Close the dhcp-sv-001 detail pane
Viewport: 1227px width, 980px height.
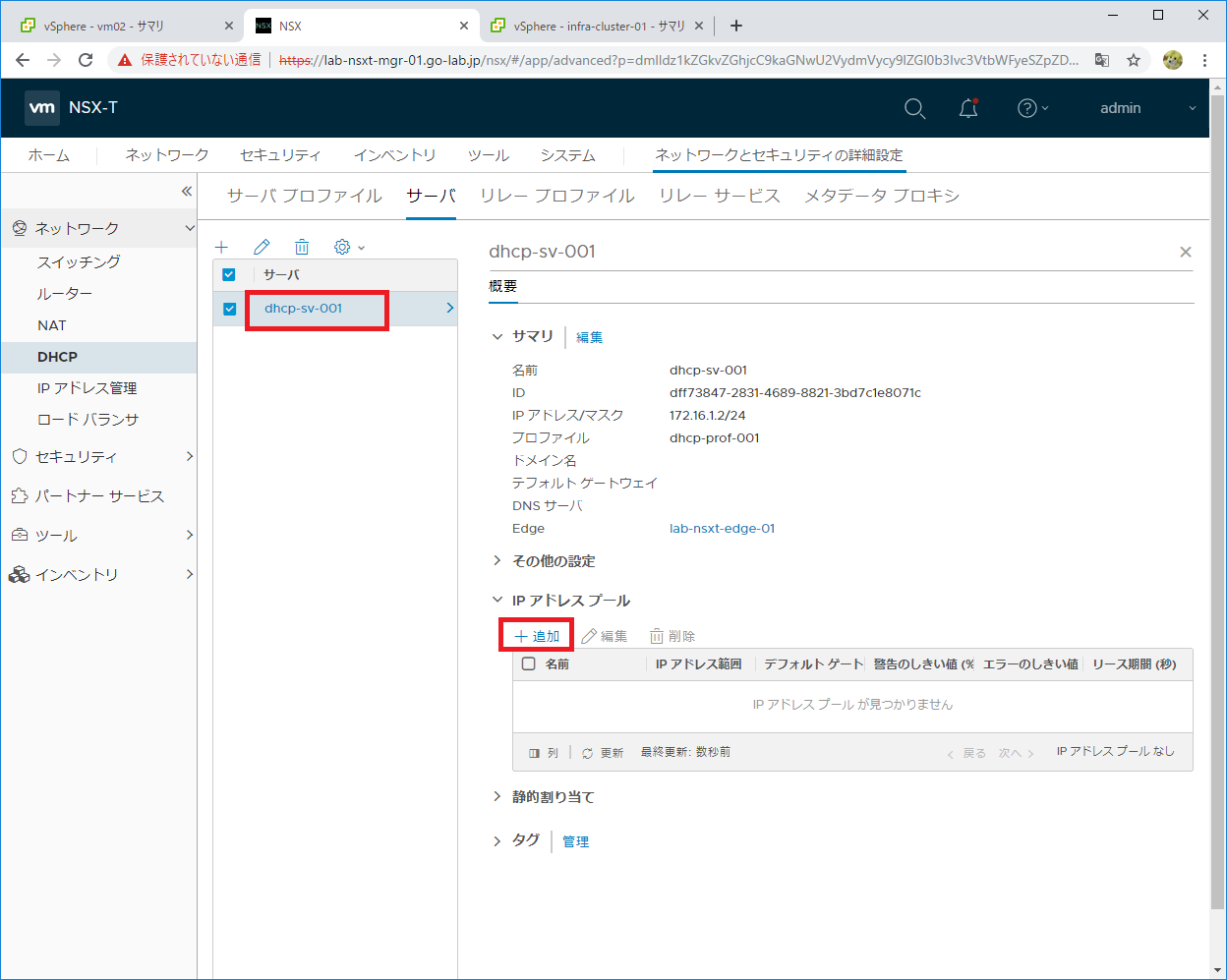(1186, 252)
